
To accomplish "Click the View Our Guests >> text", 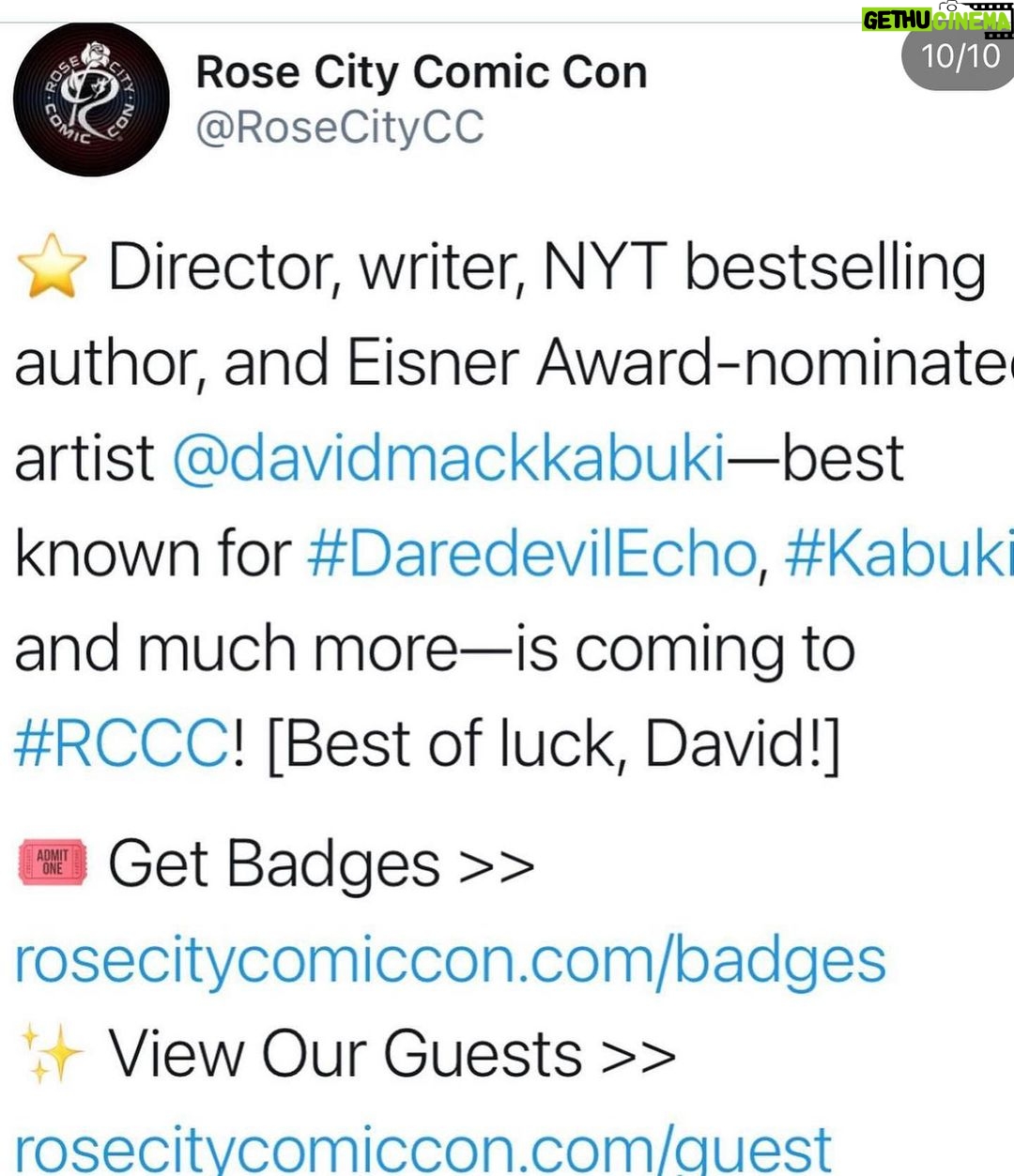I will 392,1053.
